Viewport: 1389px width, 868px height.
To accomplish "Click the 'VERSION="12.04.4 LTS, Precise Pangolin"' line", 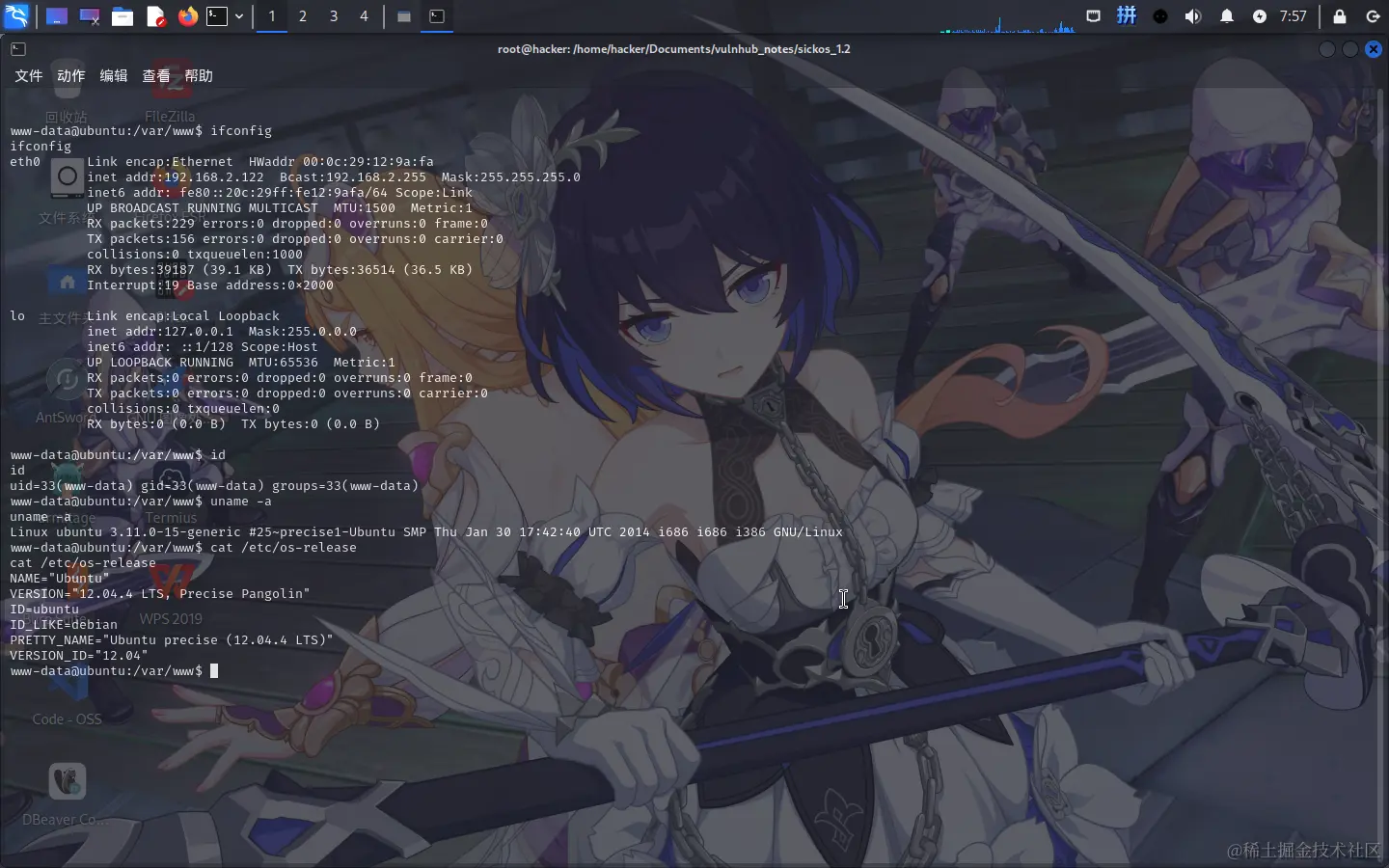I will pos(160,593).
